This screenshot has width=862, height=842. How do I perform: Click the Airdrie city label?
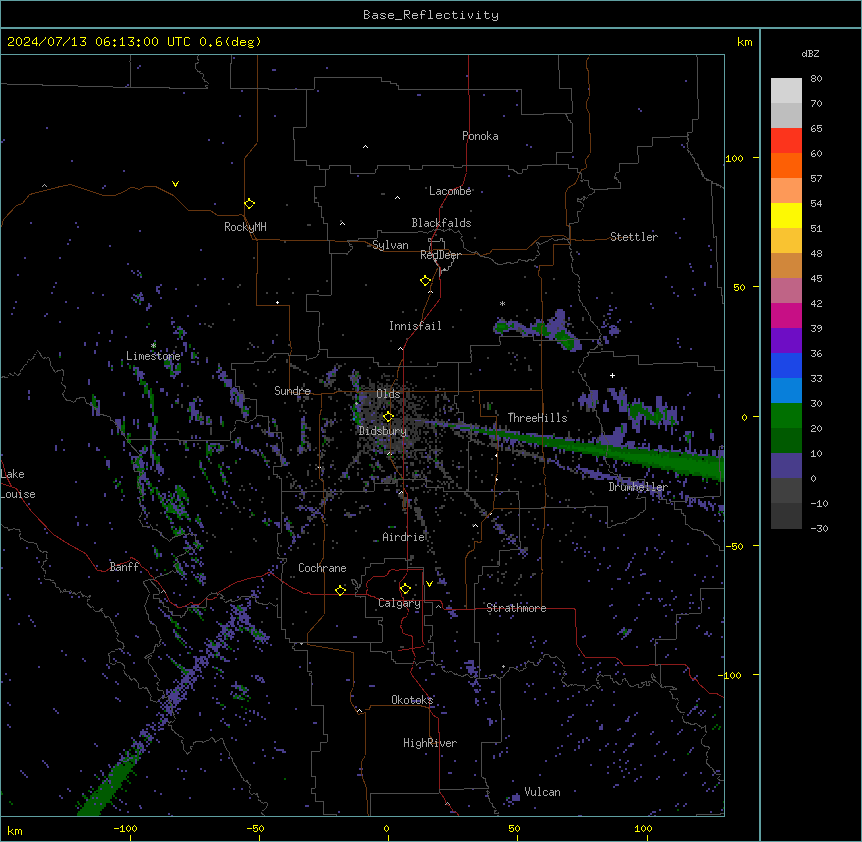tap(403, 537)
